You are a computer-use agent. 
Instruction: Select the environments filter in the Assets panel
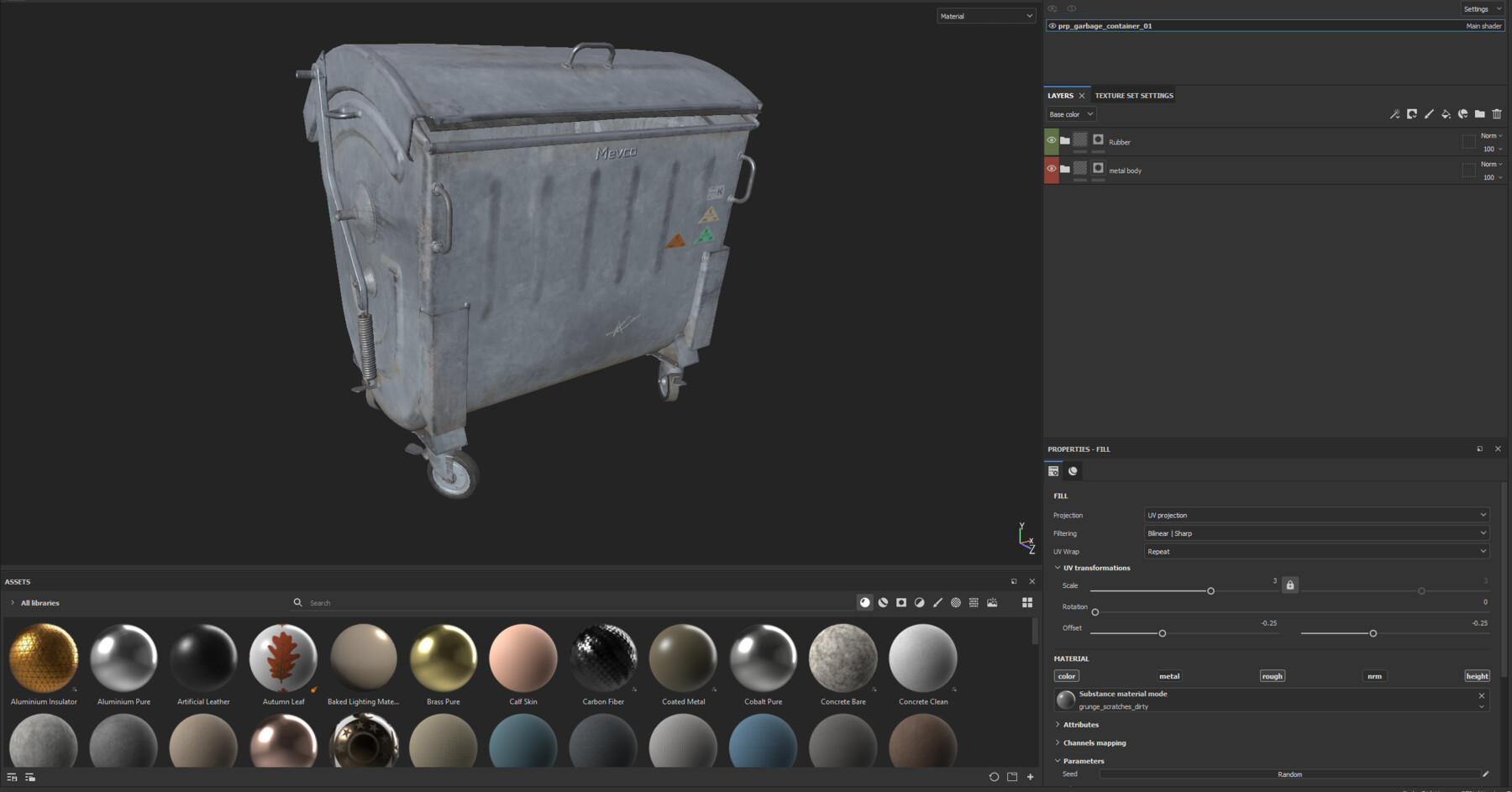tap(994, 602)
